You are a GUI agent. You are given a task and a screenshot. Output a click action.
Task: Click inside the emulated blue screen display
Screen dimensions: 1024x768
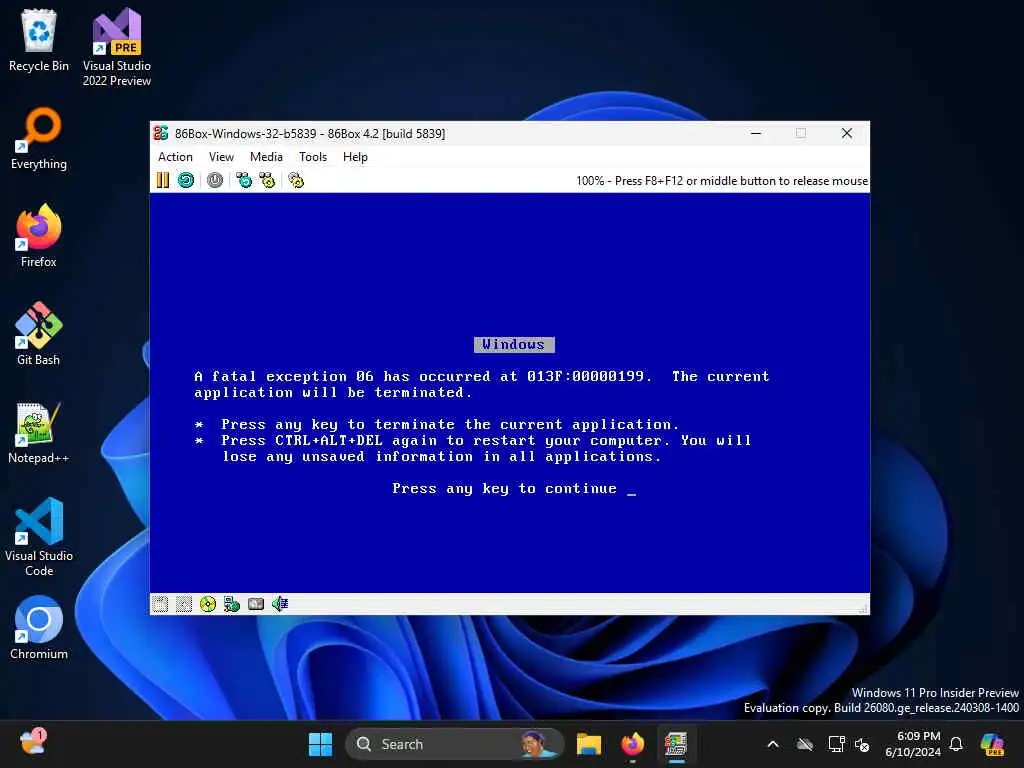coord(510,392)
